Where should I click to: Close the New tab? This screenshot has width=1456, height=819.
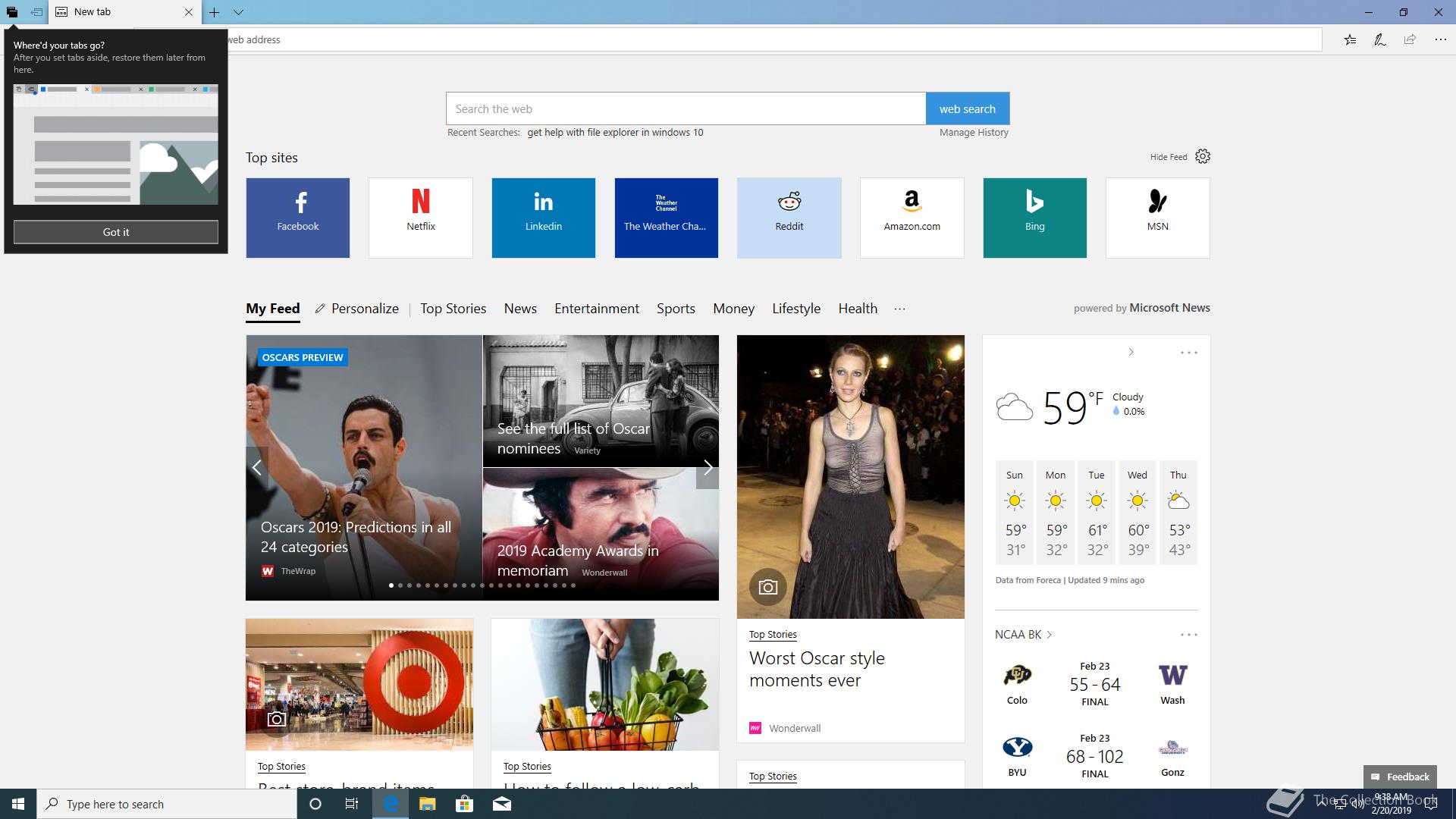point(189,12)
